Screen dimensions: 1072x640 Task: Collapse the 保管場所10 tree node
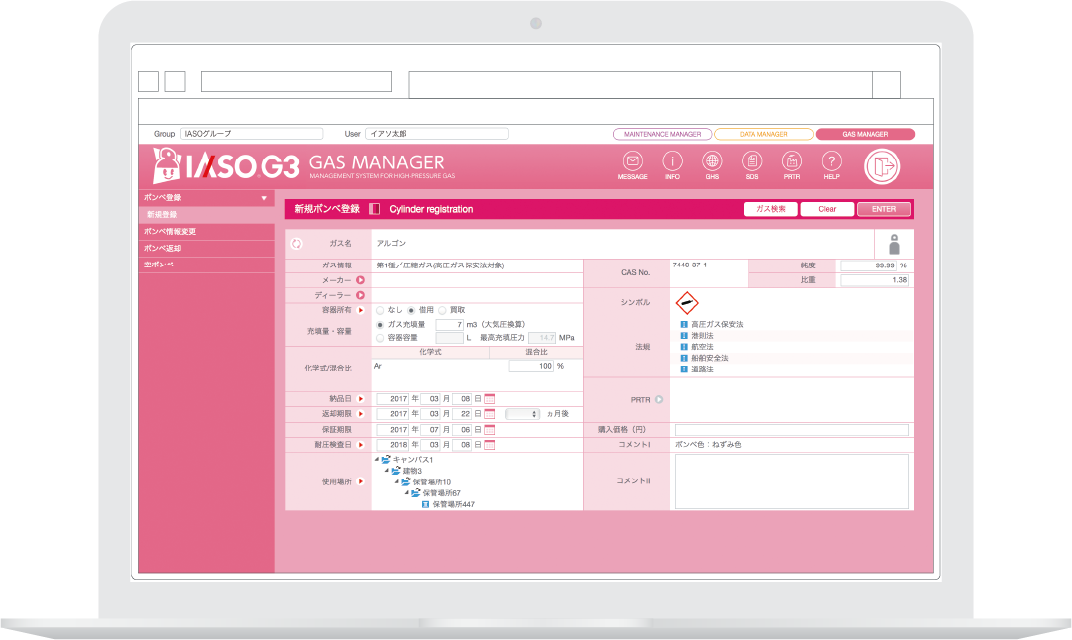397,481
